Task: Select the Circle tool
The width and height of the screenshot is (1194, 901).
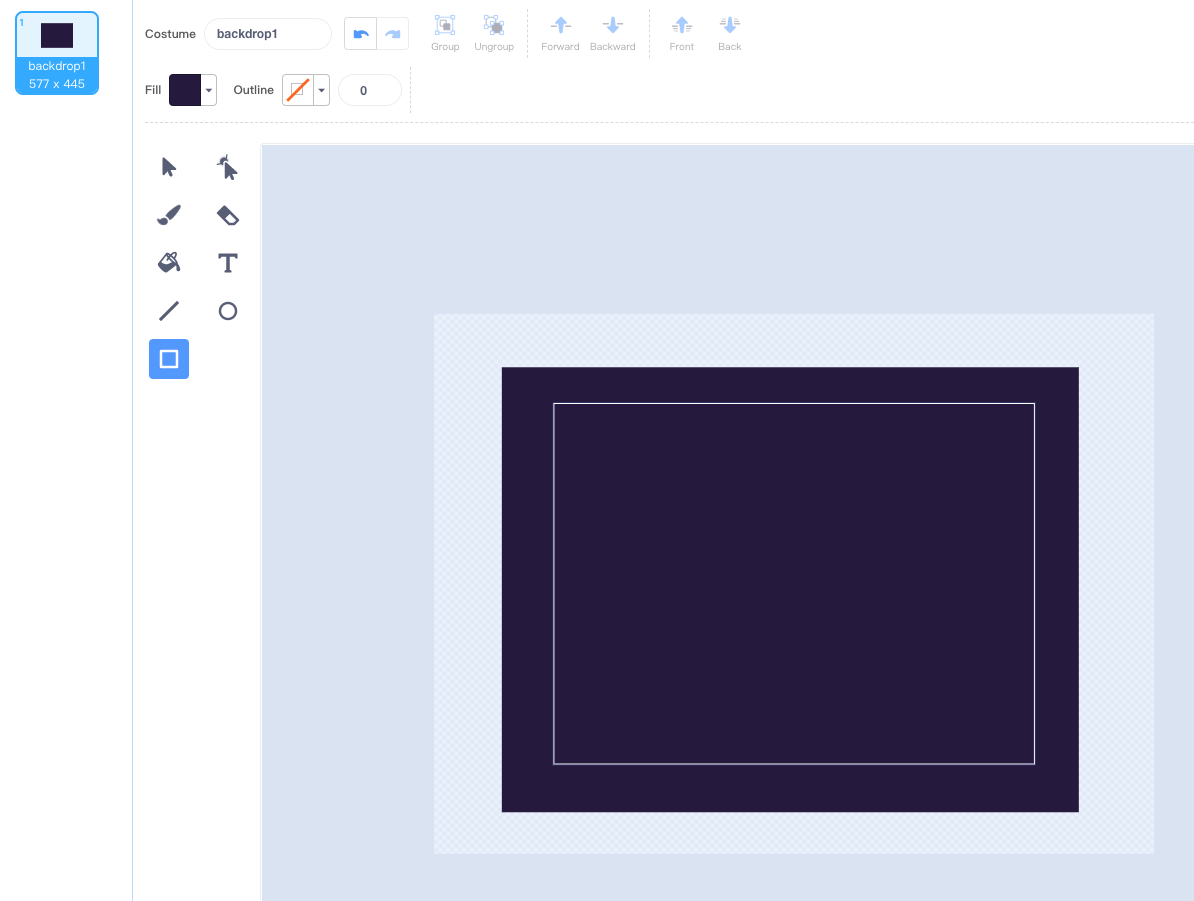Action: [228, 311]
